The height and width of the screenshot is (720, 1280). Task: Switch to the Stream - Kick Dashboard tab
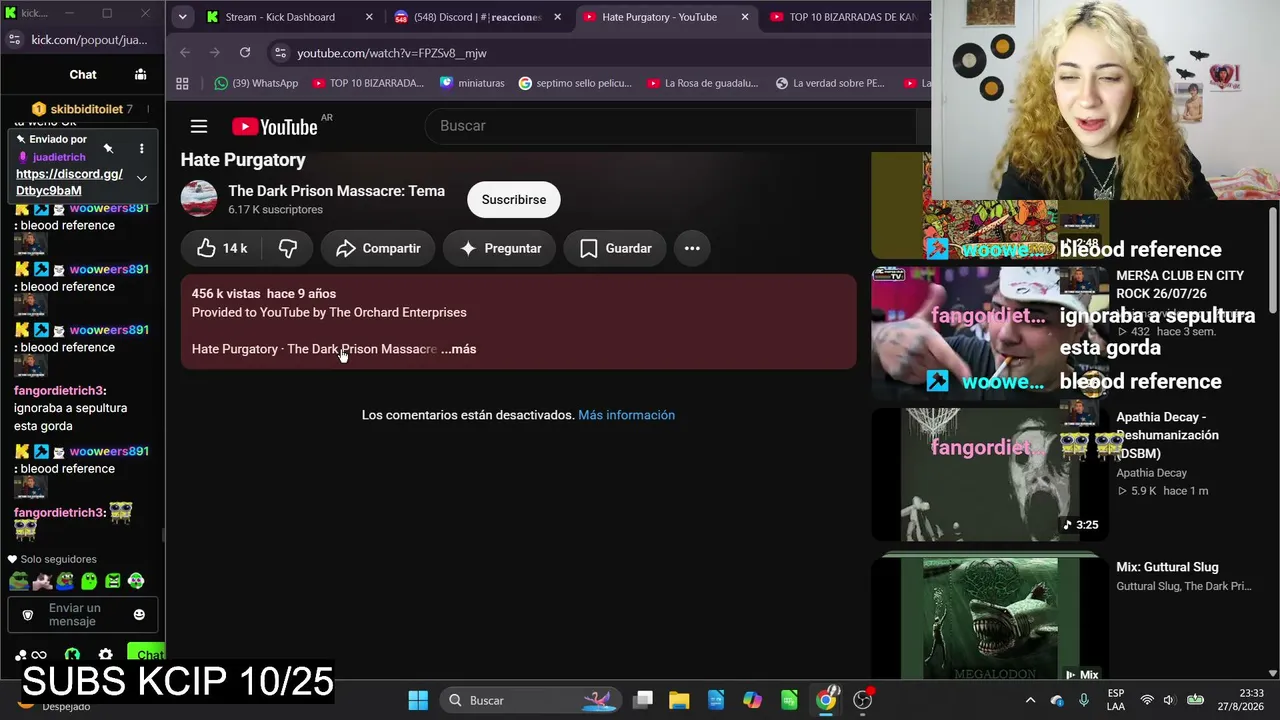pyautogui.click(x=280, y=17)
